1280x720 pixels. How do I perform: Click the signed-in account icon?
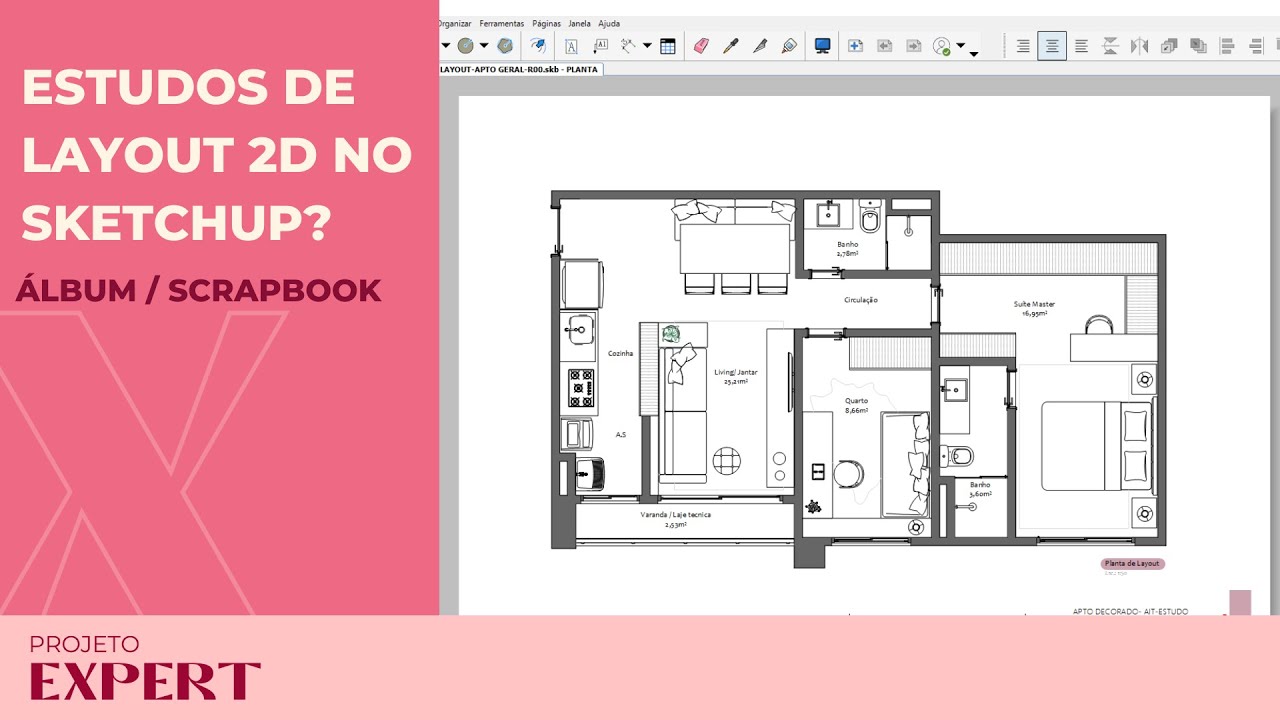[942, 46]
